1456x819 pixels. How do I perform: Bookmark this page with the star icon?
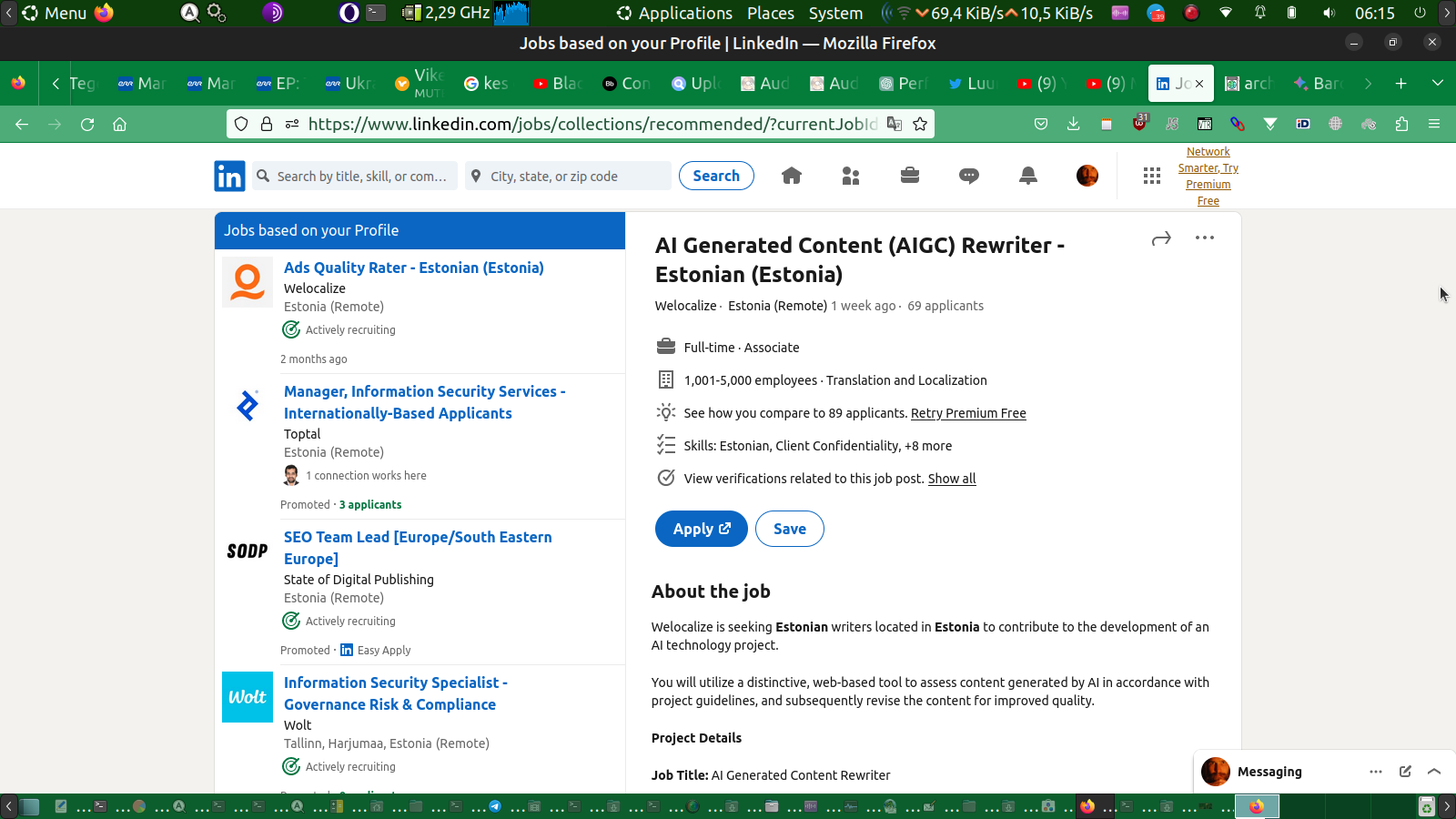[920, 124]
